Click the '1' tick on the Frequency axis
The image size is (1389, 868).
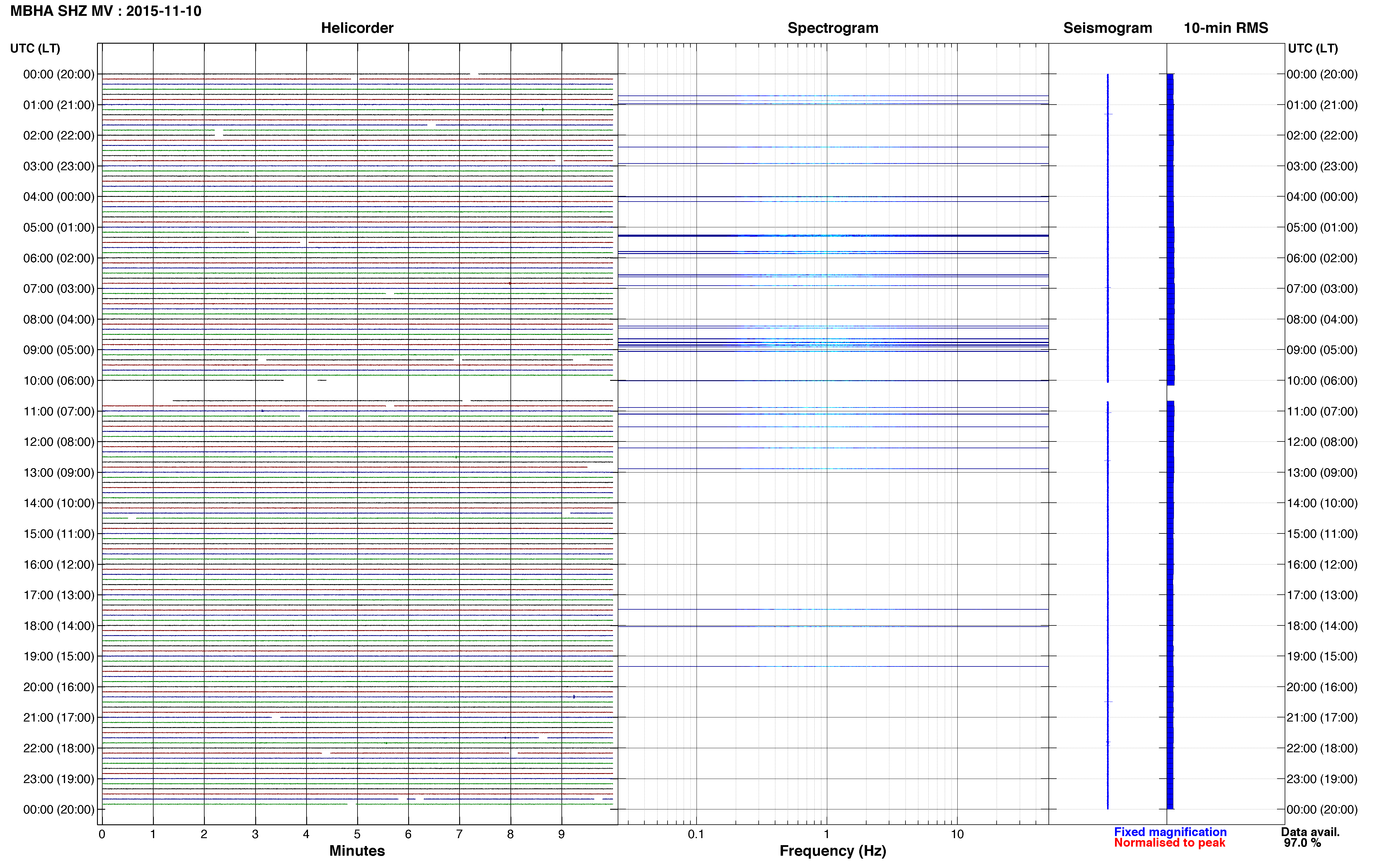click(827, 835)
